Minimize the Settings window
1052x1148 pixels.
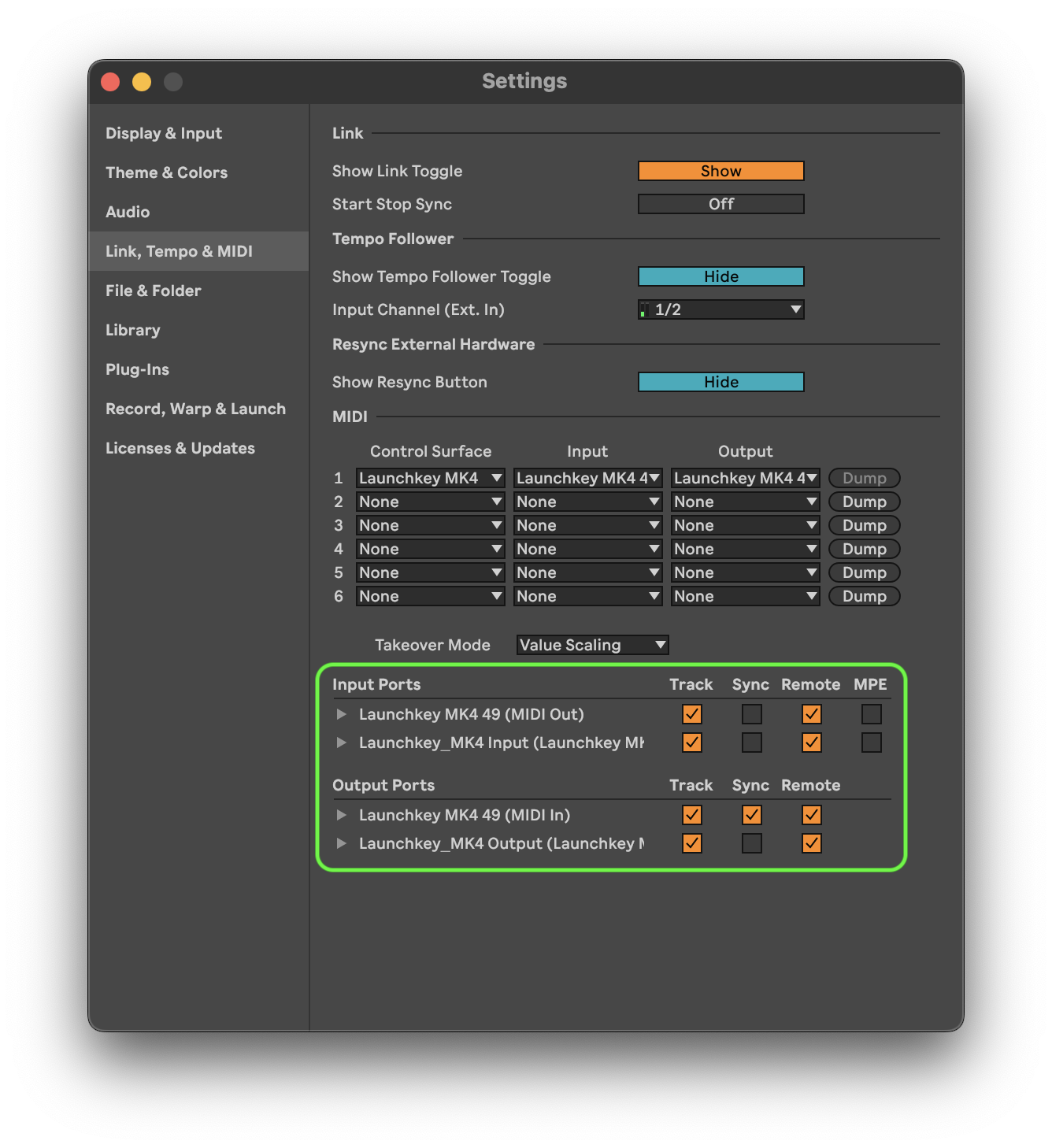[x=142, y=82]
